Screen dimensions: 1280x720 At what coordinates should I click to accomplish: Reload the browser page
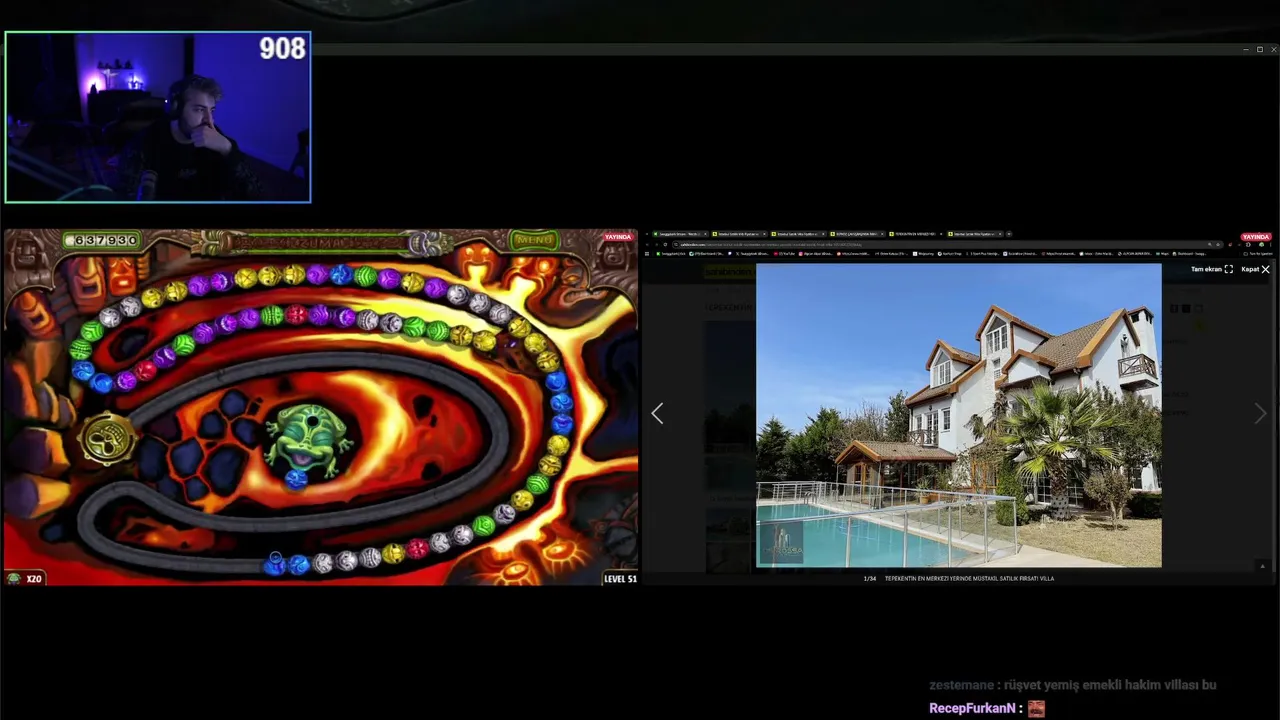pyautogui.click(x=665, y=244)
